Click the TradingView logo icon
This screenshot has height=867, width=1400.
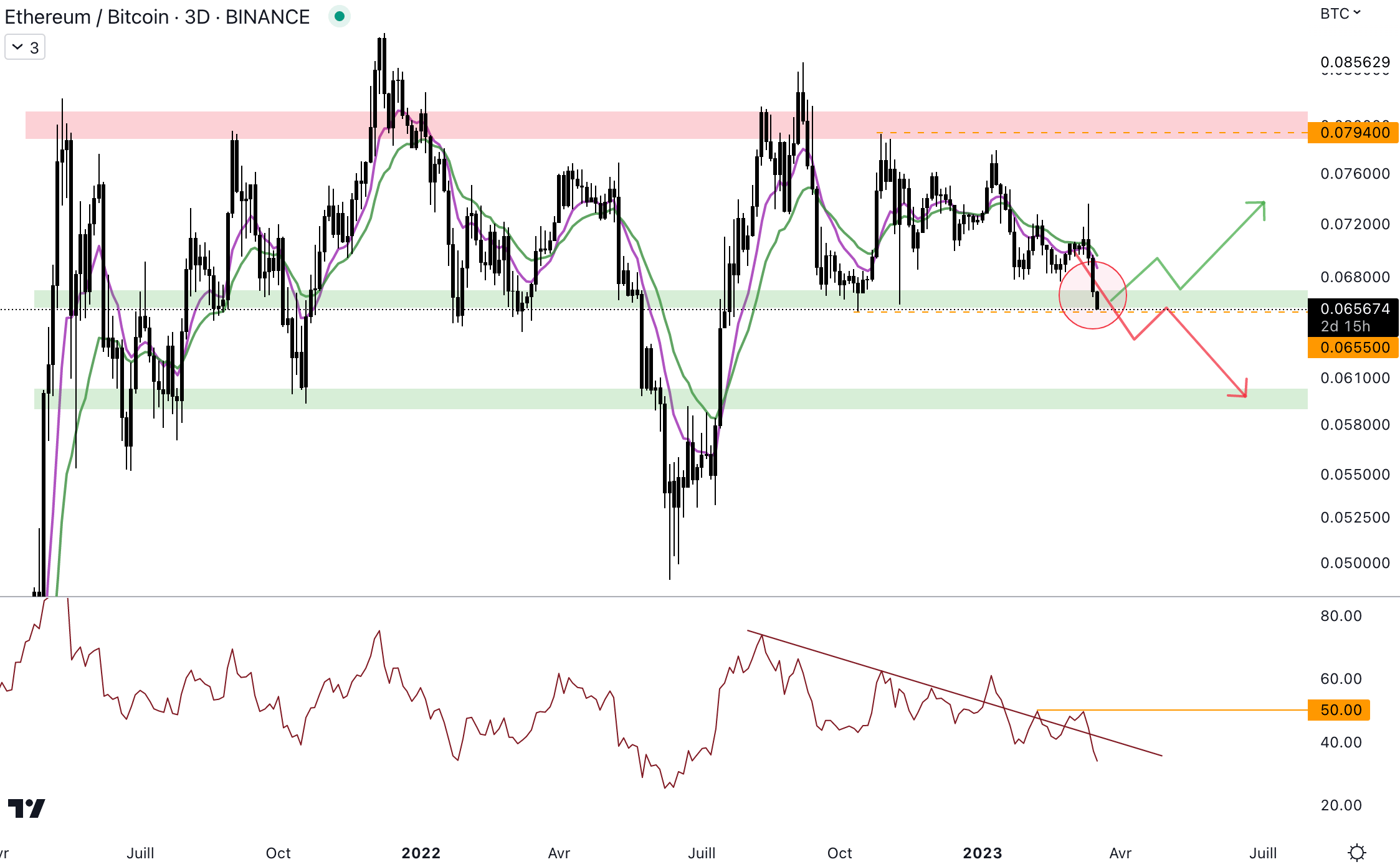pyautogui.click(x=26, y=808)
